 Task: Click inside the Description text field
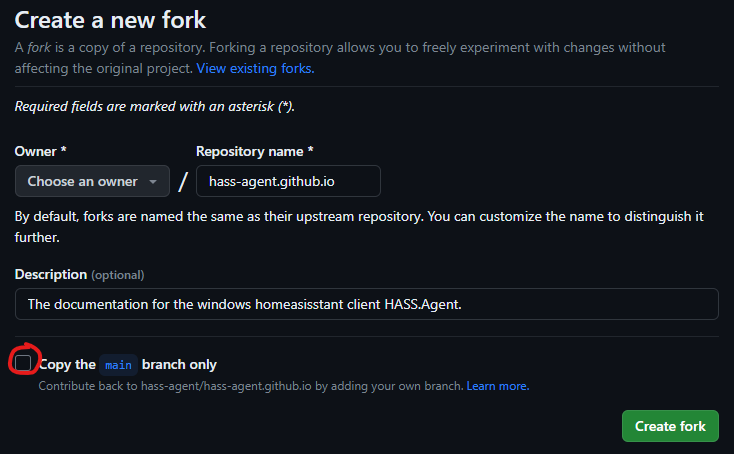tap(366, 304)
